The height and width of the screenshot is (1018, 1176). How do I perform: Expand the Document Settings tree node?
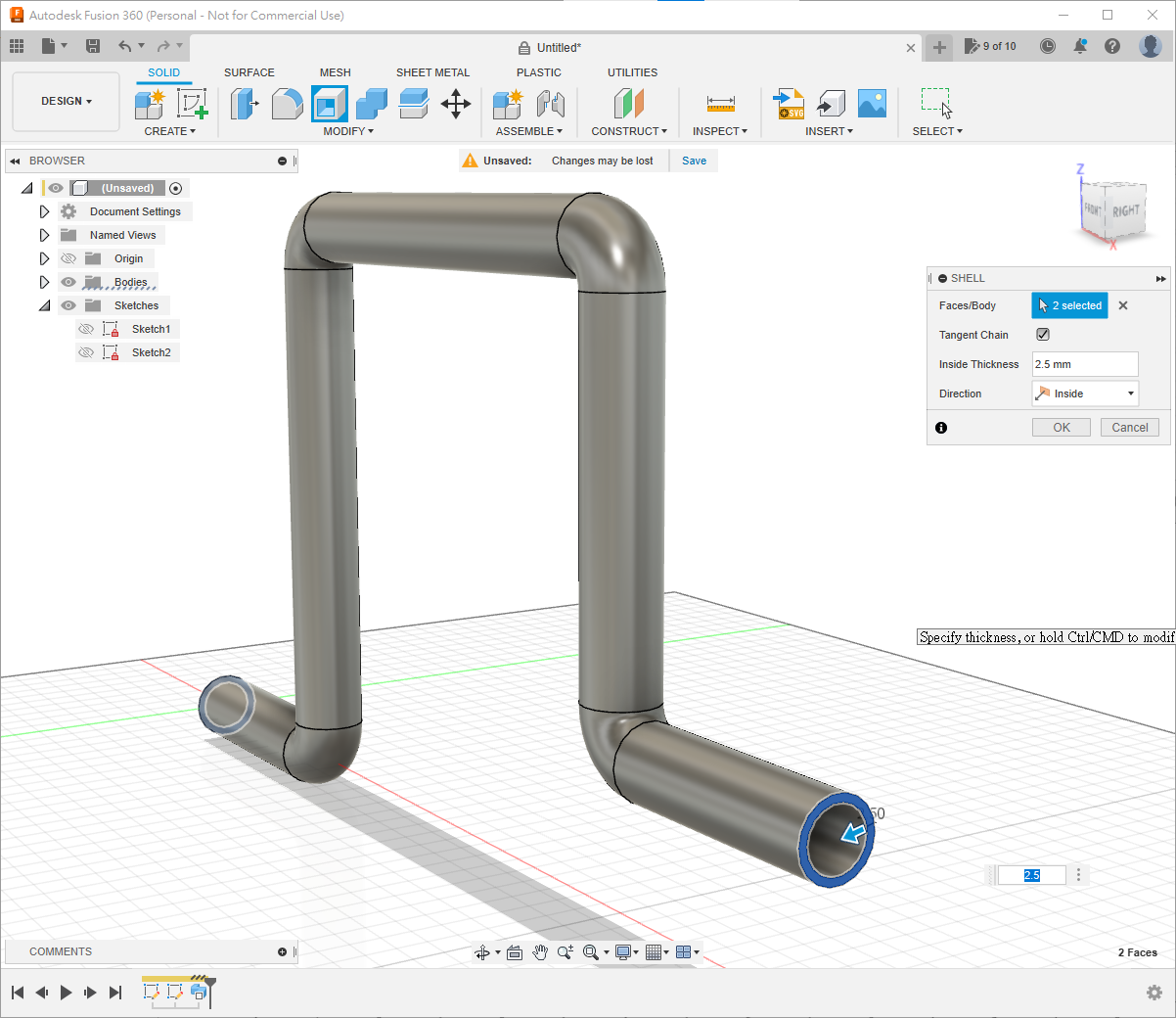(44, 211)
